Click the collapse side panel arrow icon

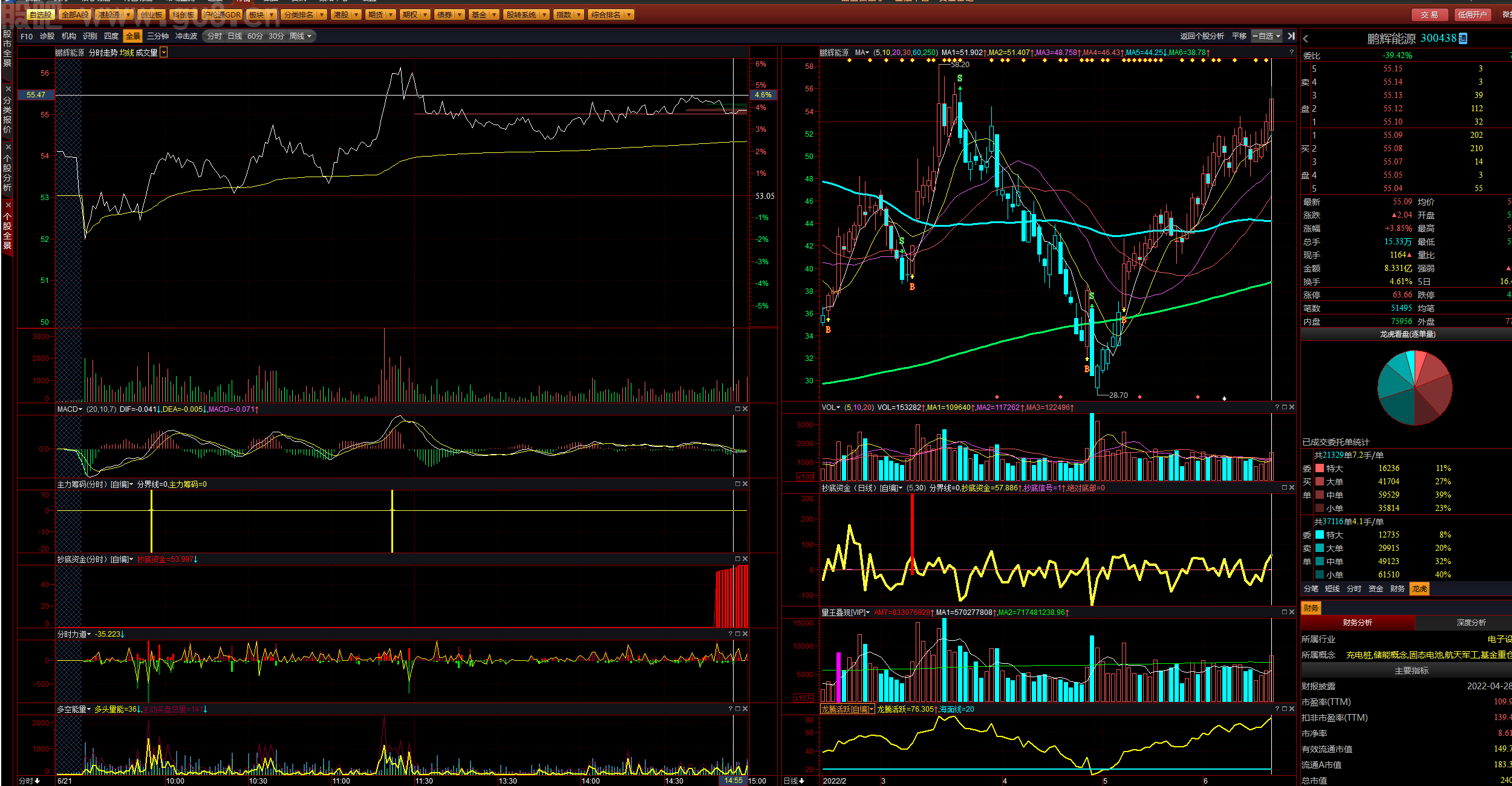(x=1291, y=36)
